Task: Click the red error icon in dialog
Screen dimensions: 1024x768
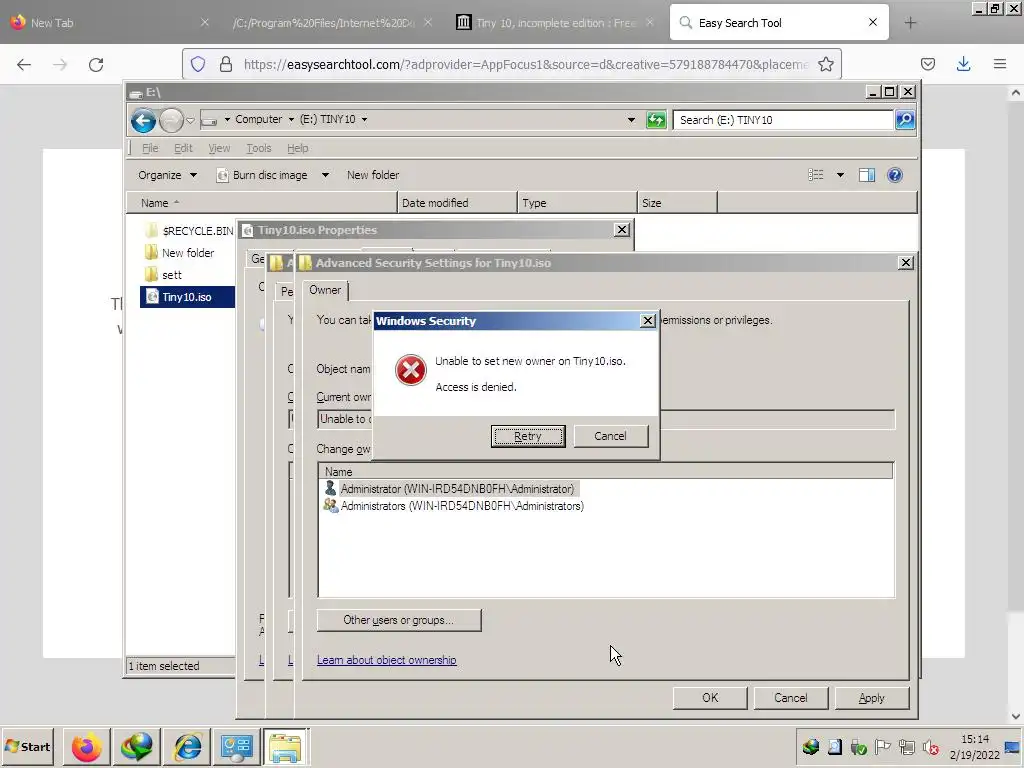Action: coord(411,370)
